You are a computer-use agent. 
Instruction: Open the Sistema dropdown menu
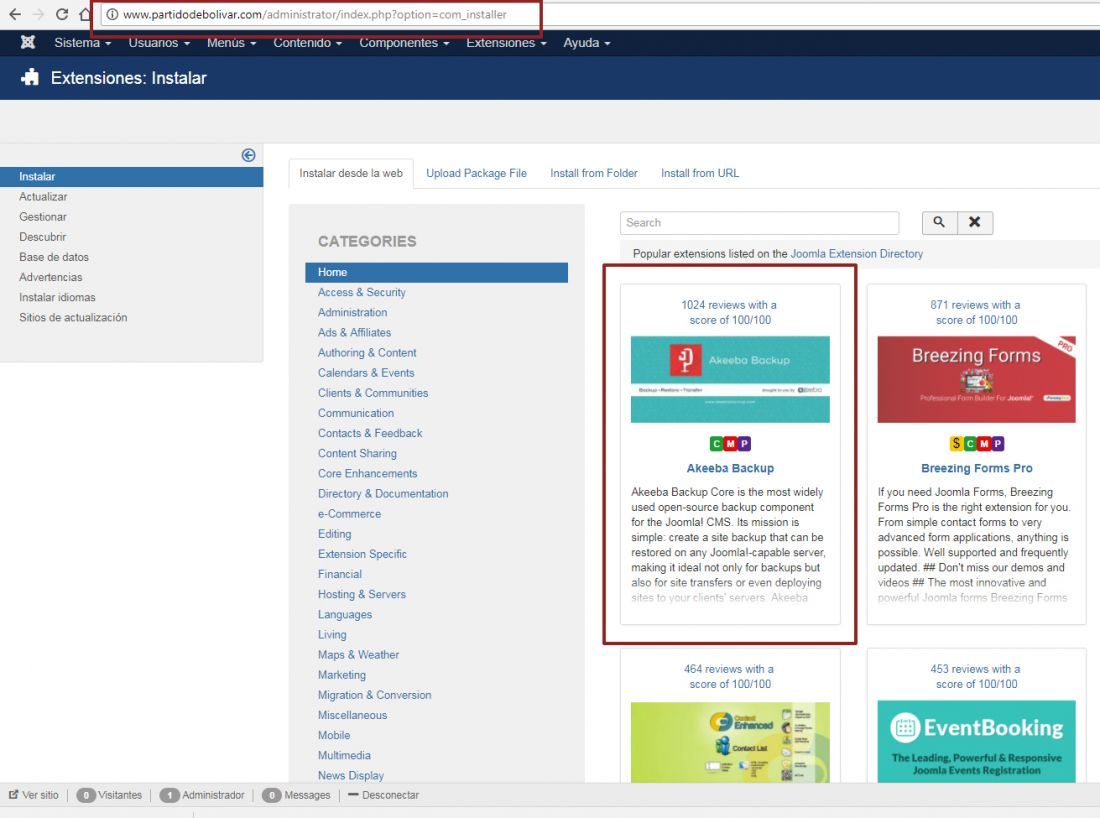pos(83,43)
